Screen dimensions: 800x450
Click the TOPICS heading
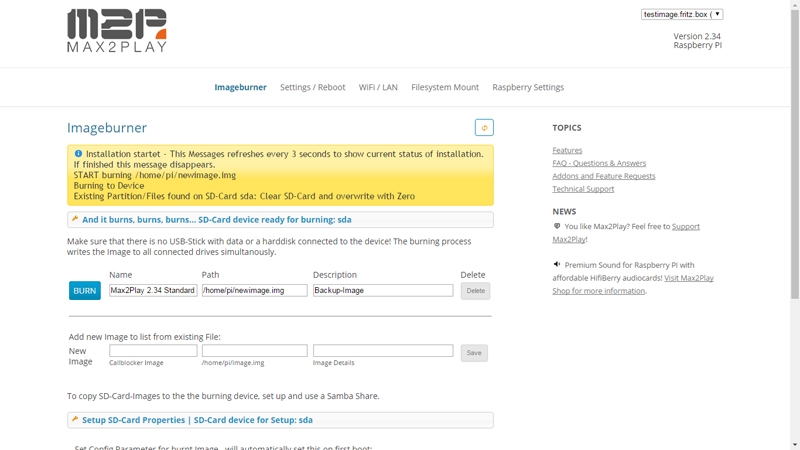(x=566, y=128)
